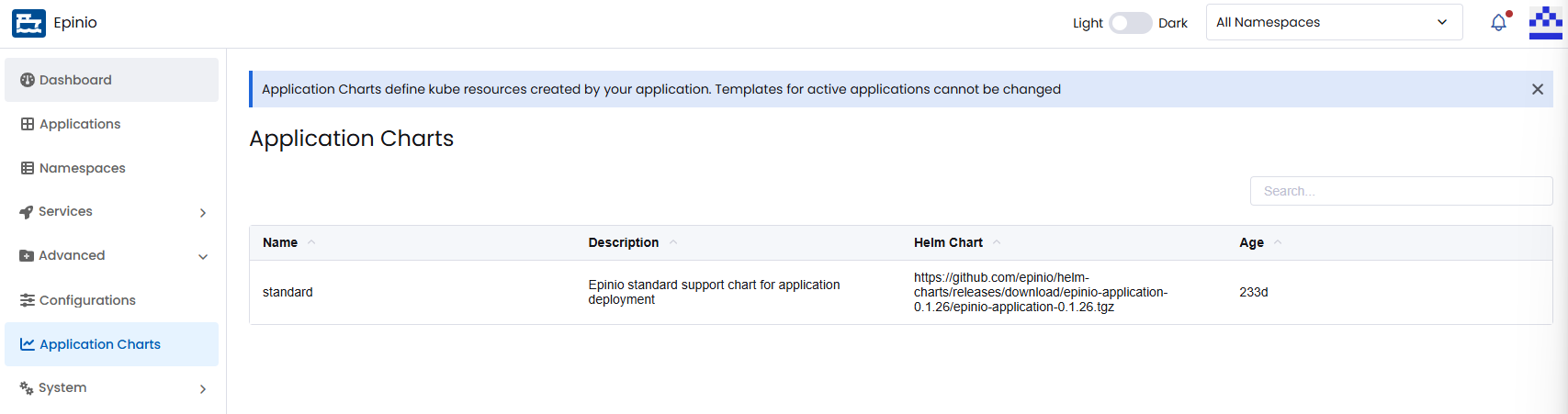Open the user avatar menu
The height and width of the screenshot is (414, 1568).
[1545, 23]
